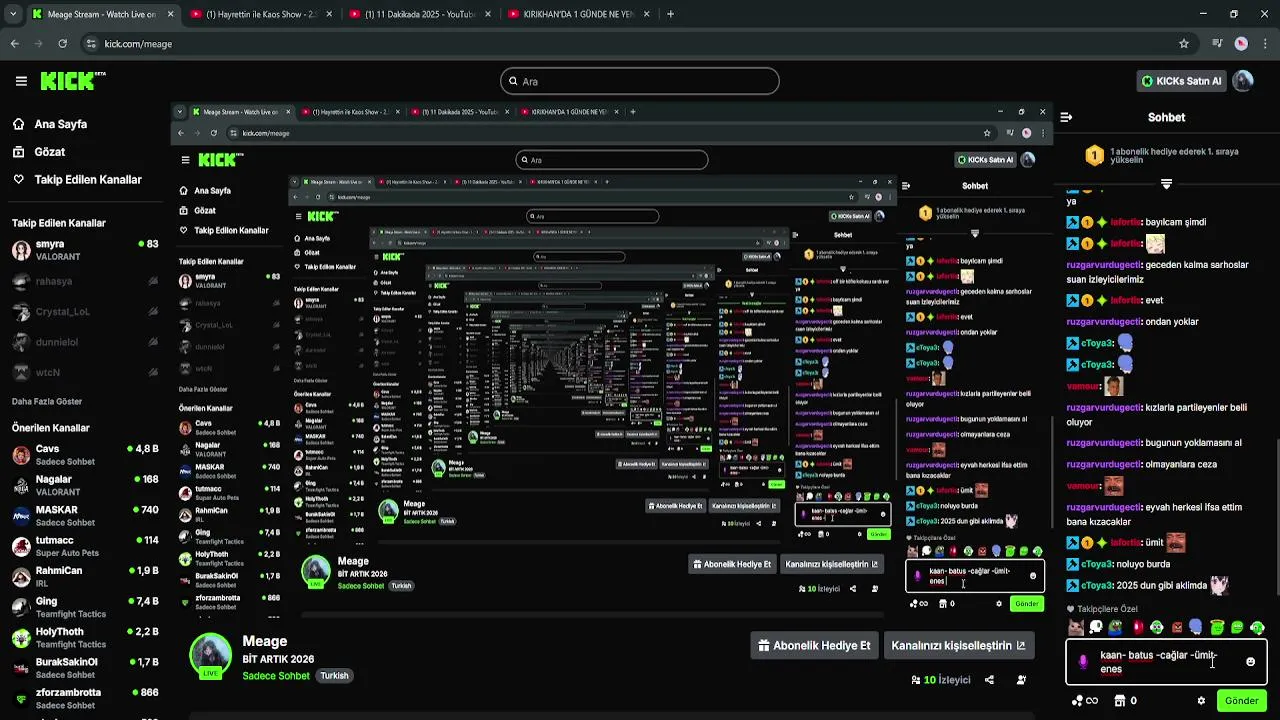Viewport: 1280px width, 720px height.
Task: Open the Kick account avatar menu
Action: pyautogui.click(x=1243, y=81)
